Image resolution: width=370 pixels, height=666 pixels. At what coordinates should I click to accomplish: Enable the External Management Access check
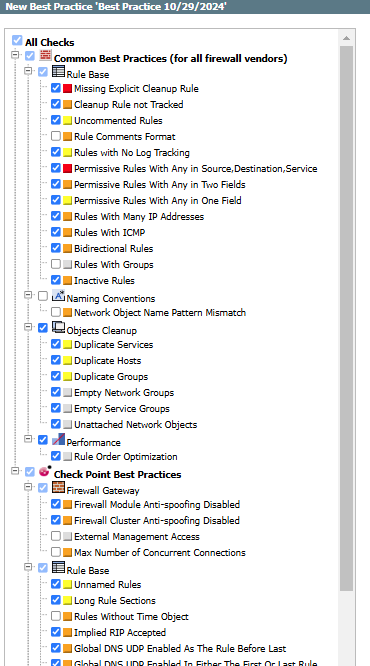(56, 536)
